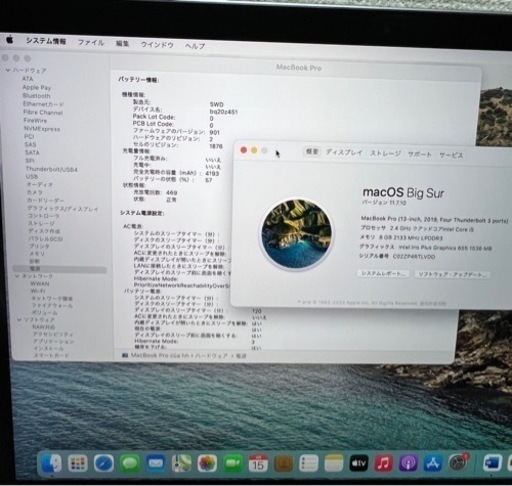Screen dimensions: 512x486
Task: Open the Apple TV app in the Dock
Action: [x=359, y=463]
